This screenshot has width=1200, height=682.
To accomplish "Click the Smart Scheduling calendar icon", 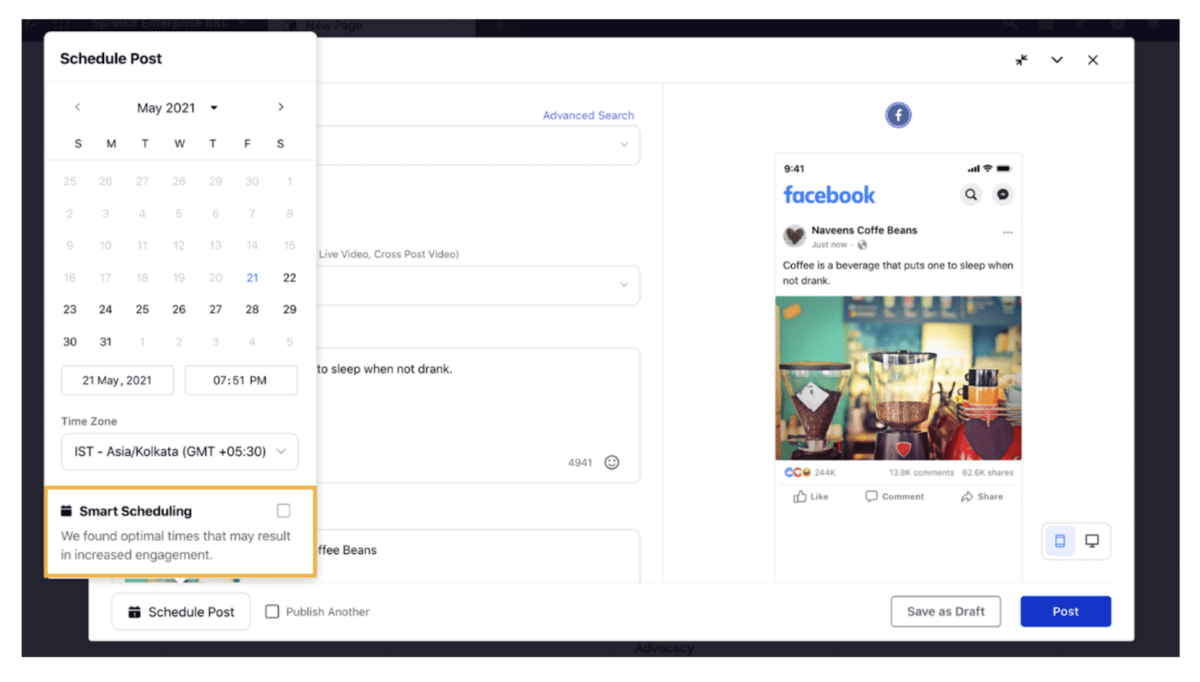I will click(x=66, y=511).
